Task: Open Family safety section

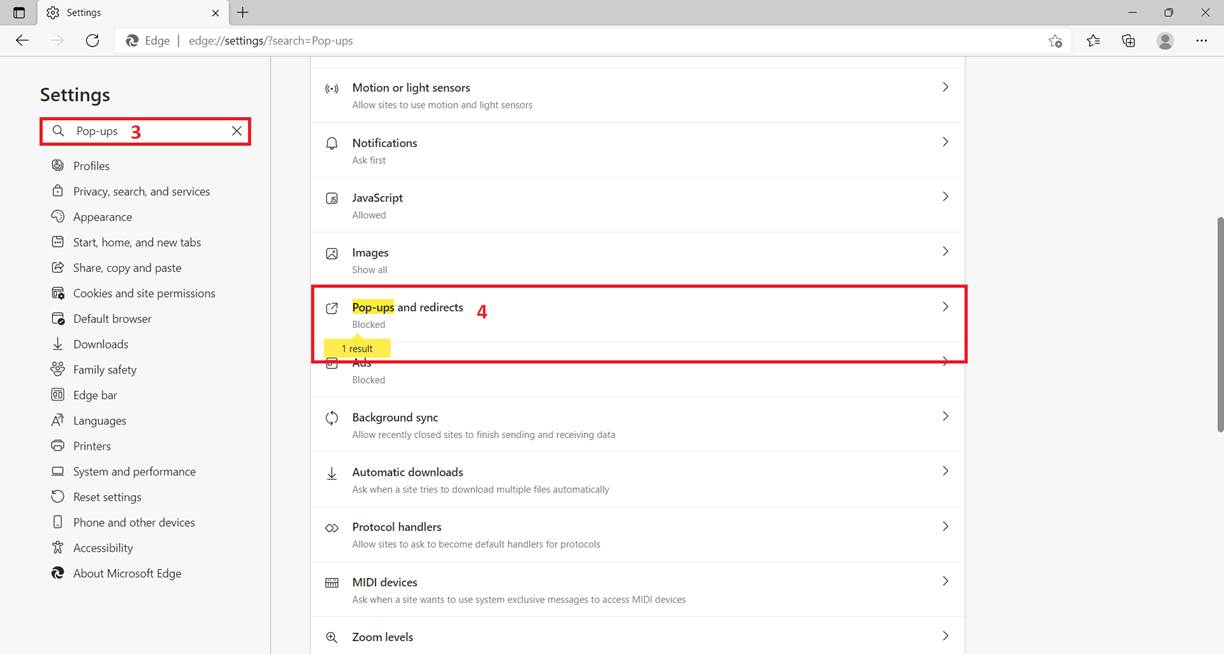Action: click(x=105, y=370)
